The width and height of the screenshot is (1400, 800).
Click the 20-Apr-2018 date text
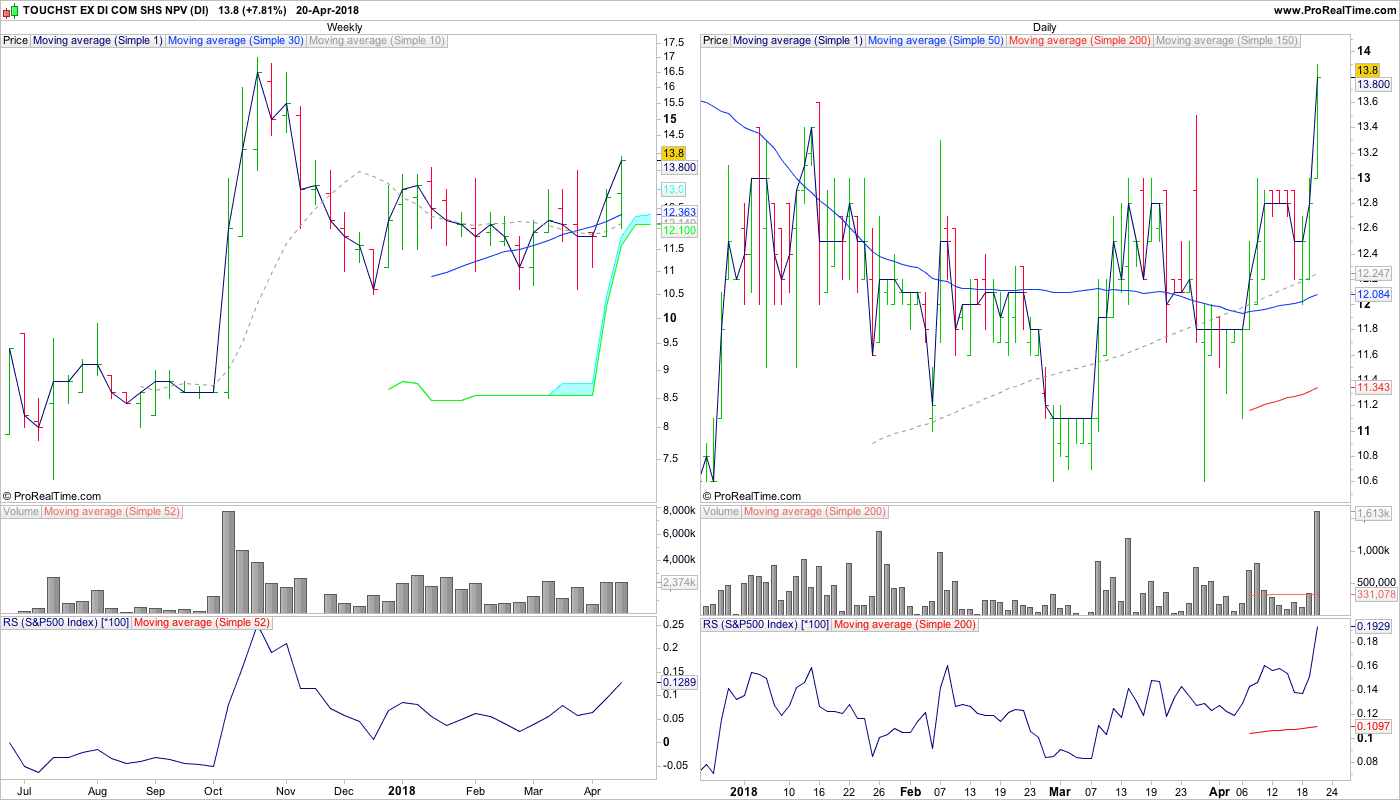[329, 9]
